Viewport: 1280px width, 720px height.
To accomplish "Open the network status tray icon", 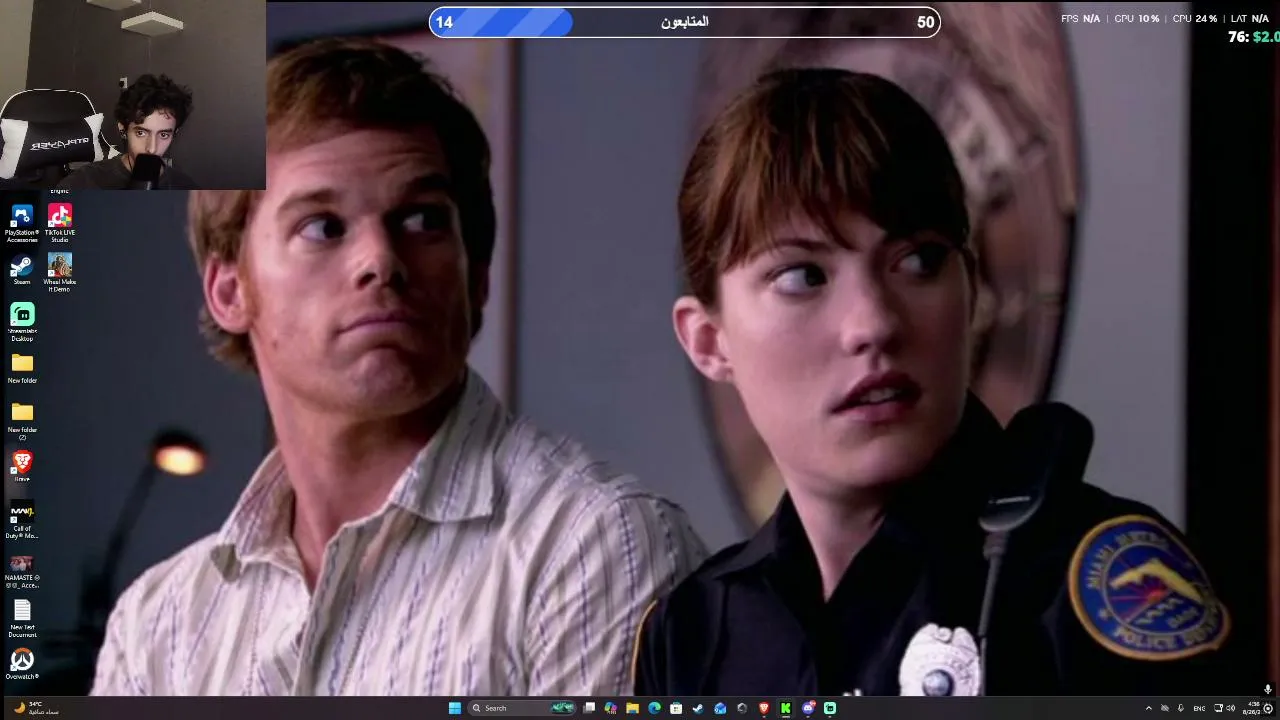I will [x=1218, y=708].
